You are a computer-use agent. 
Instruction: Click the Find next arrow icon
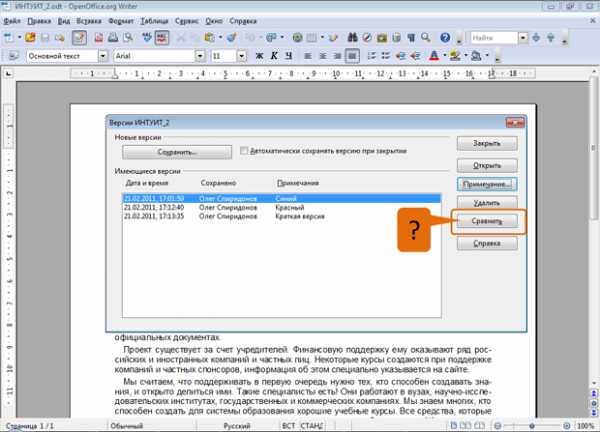tap(536, 37)
